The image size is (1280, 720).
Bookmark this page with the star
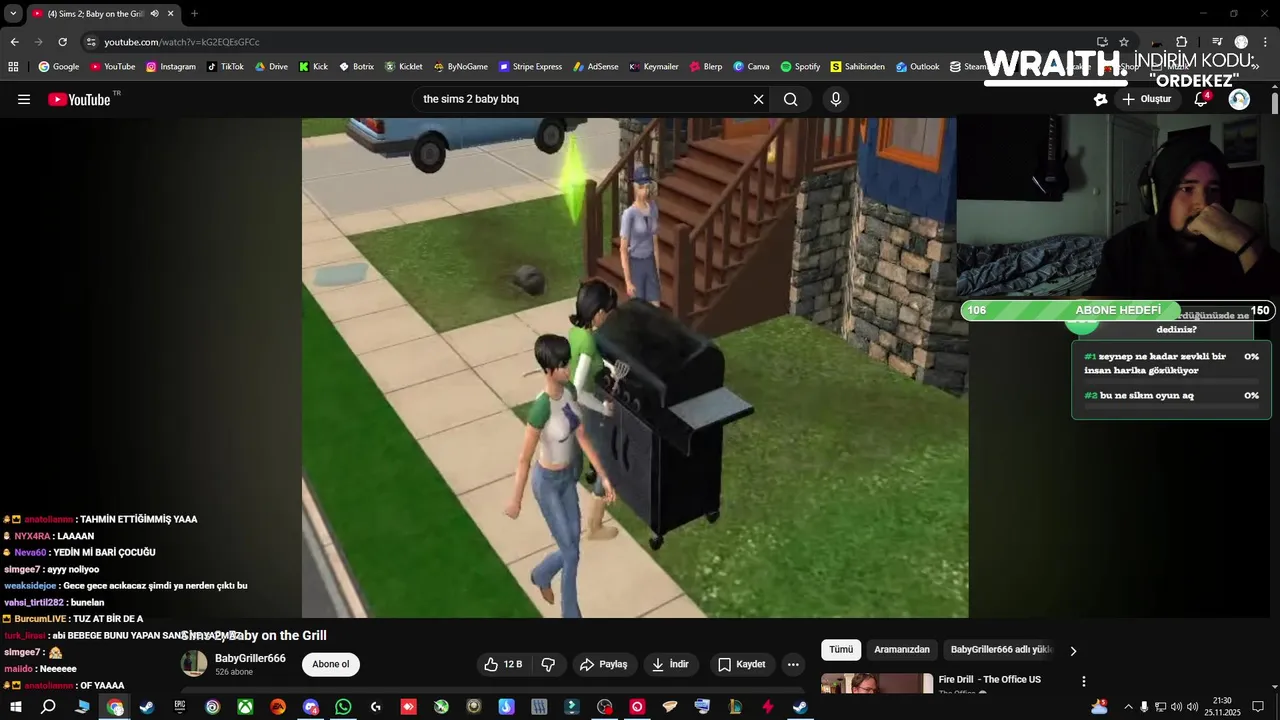tap(1124, 42)
